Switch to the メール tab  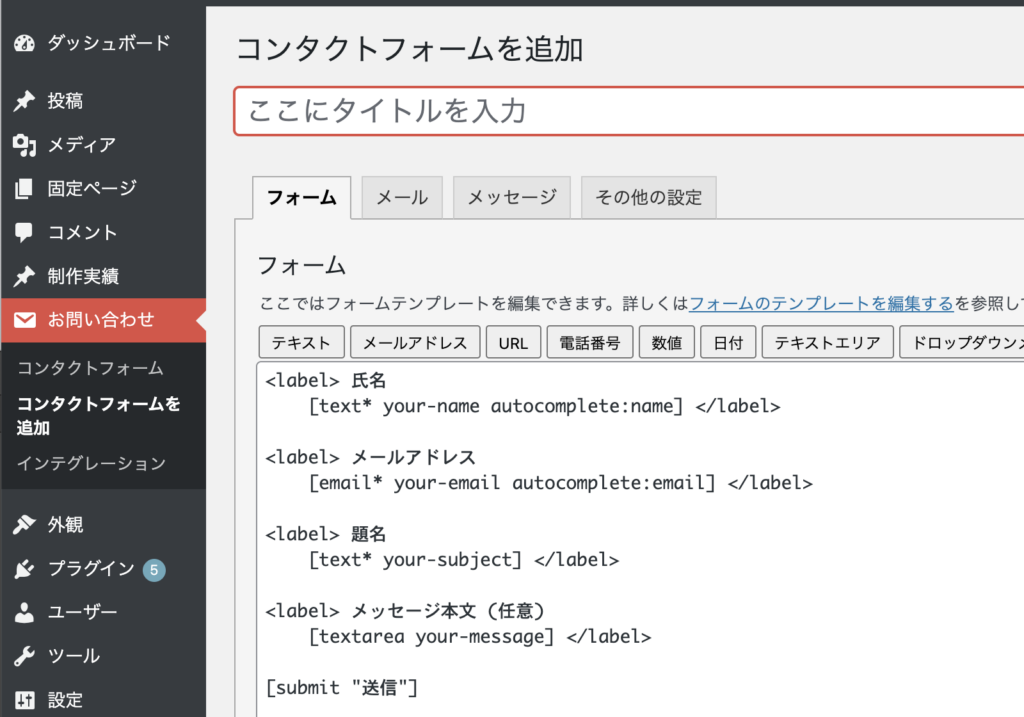point(402,197)
